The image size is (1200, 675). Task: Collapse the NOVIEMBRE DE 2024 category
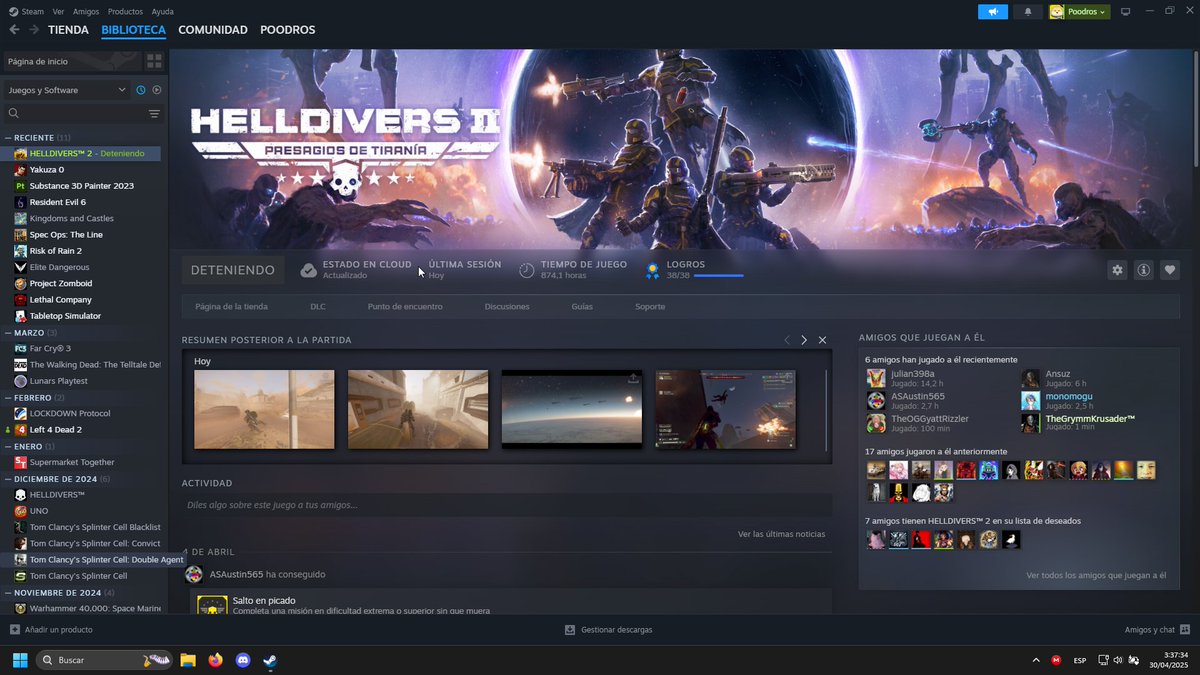8,593
